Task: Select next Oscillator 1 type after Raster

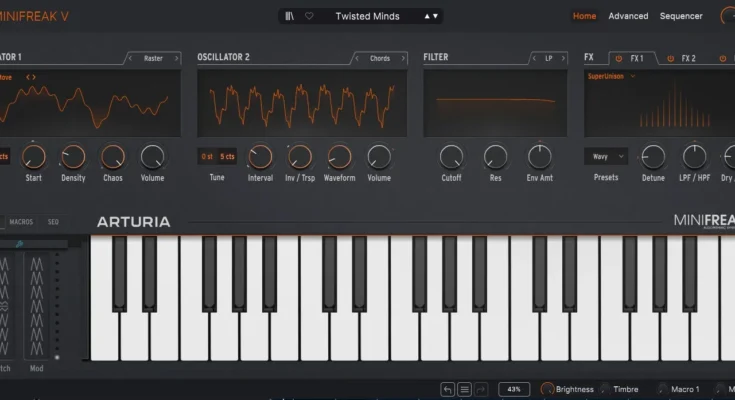Action: [177, 58]
